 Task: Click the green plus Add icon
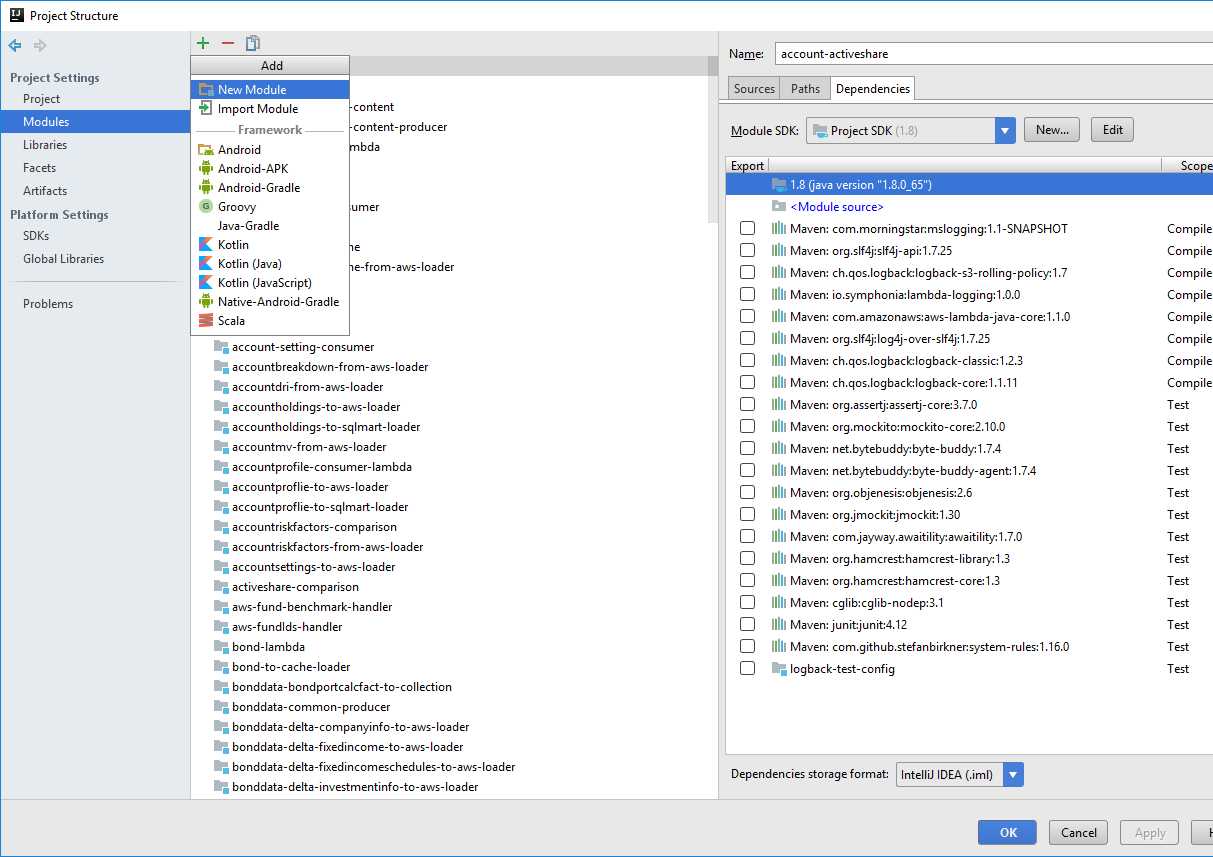pos(203,43)
